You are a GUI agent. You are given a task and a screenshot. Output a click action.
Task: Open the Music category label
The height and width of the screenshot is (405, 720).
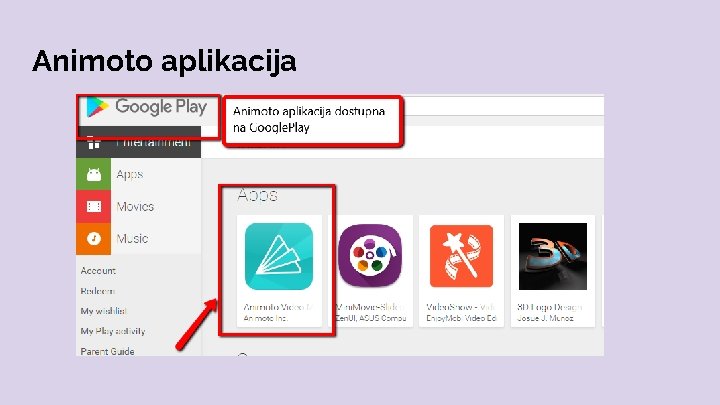click(132, 239)
